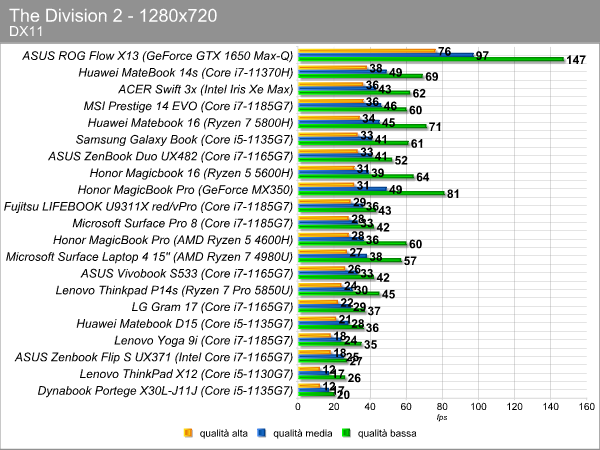The width and height of the screenshot is (600, 450).
Task: Select the Honor MagicBook Pro GeForce MX350 label
Action: tap(185, 190)
